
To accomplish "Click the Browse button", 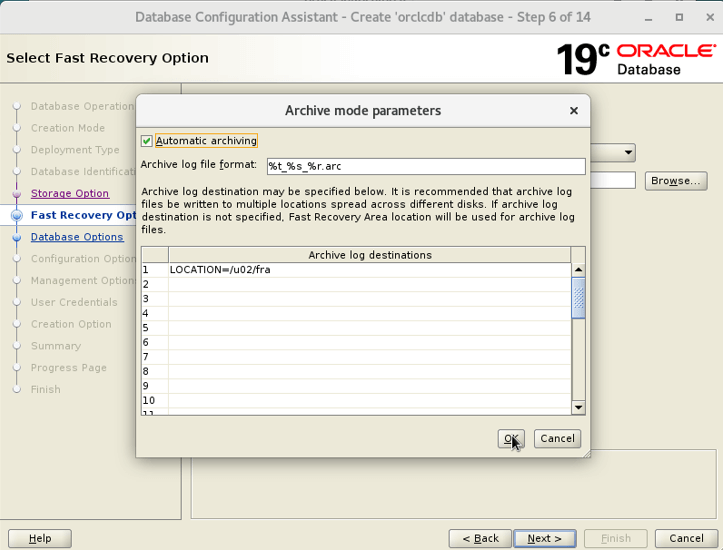I will 676,181.
